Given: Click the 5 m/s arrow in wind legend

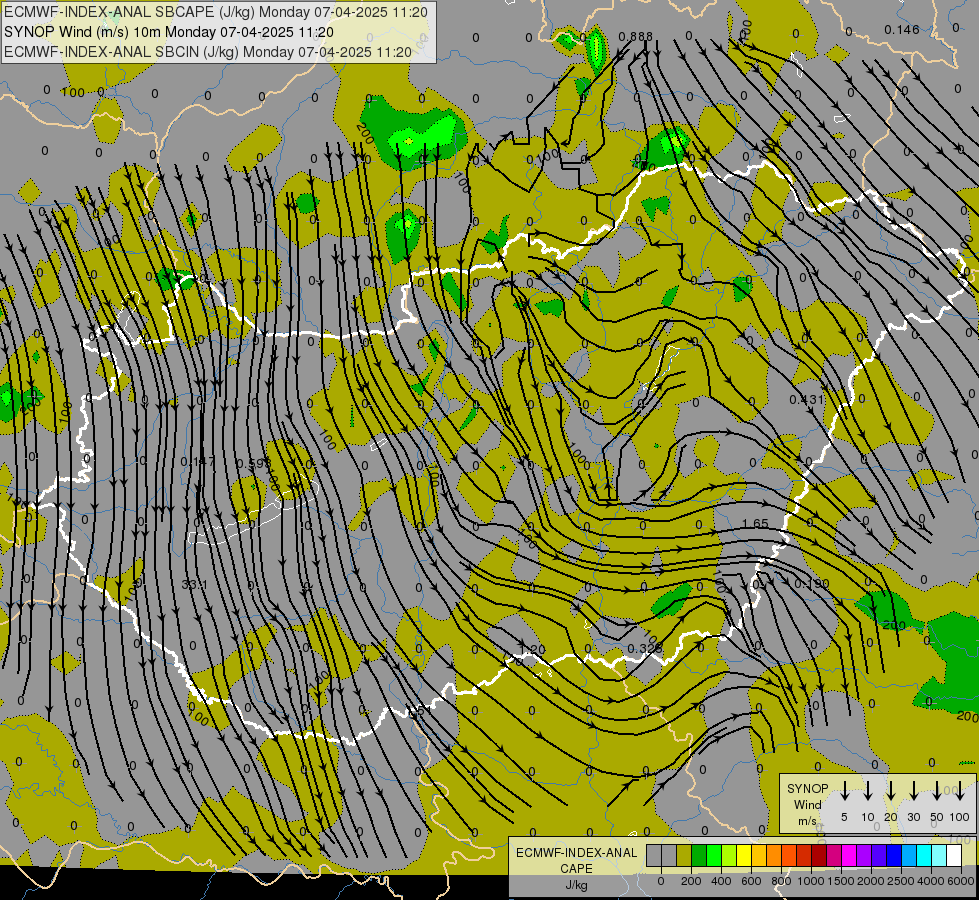Looking at the screenshot, I should coord(844,791).
